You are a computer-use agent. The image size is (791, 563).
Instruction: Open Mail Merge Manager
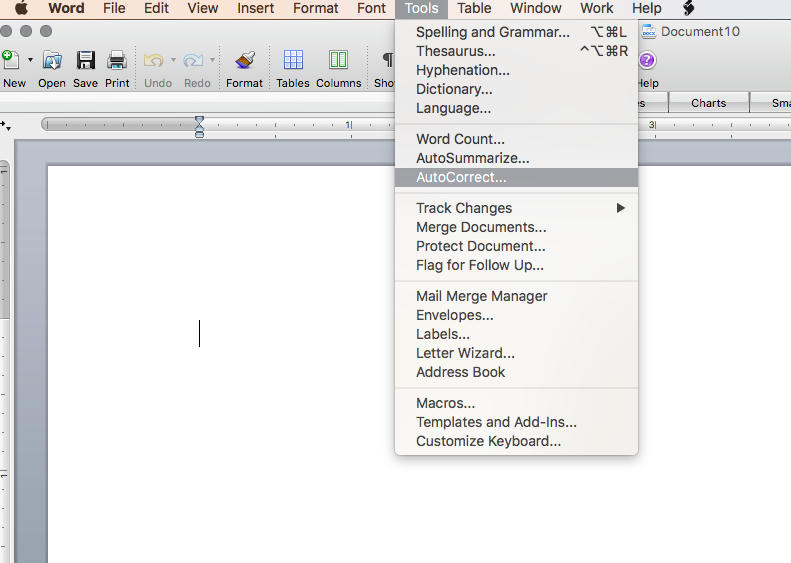tap(517, 296)
